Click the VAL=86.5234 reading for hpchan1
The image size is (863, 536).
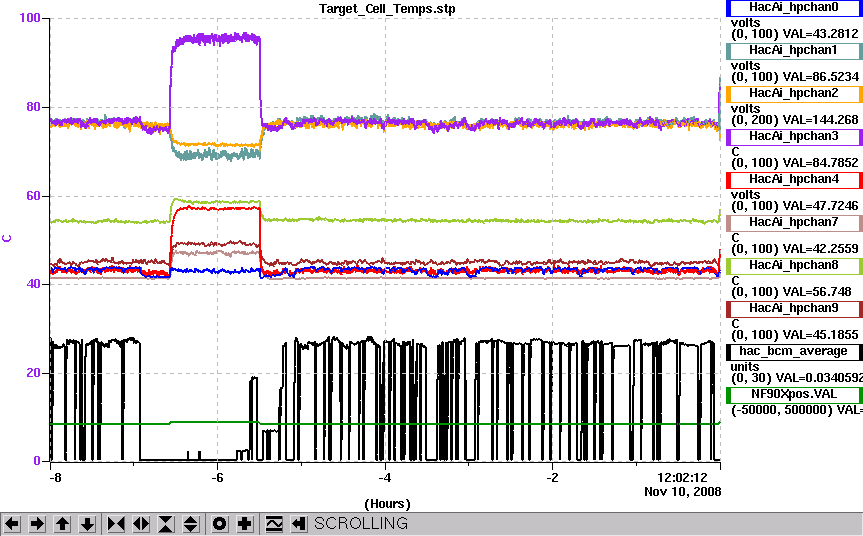coord(820,77)
